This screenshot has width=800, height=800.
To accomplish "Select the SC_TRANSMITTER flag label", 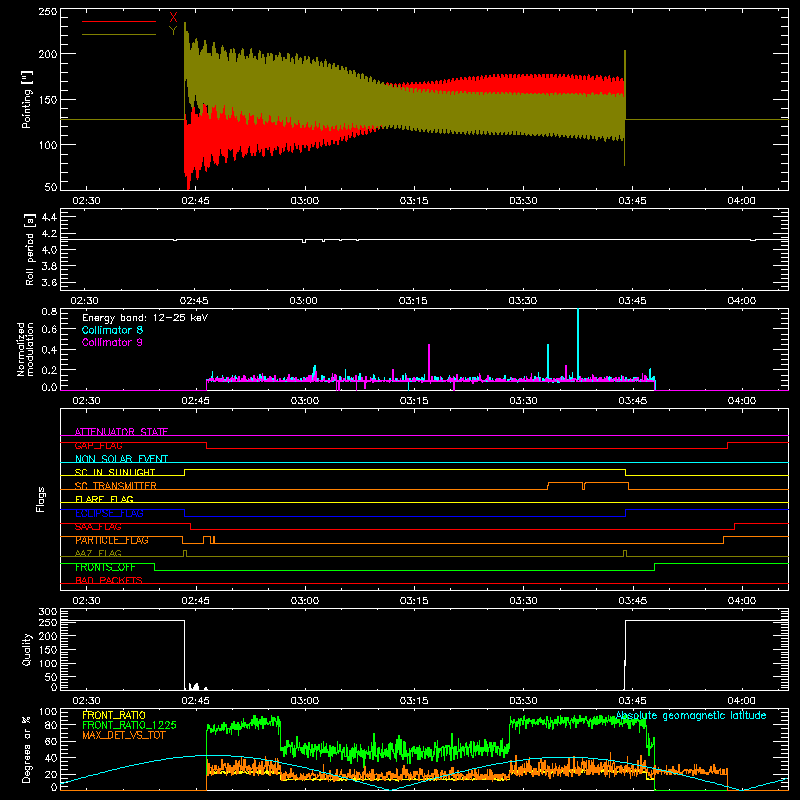I will point(116,486).
